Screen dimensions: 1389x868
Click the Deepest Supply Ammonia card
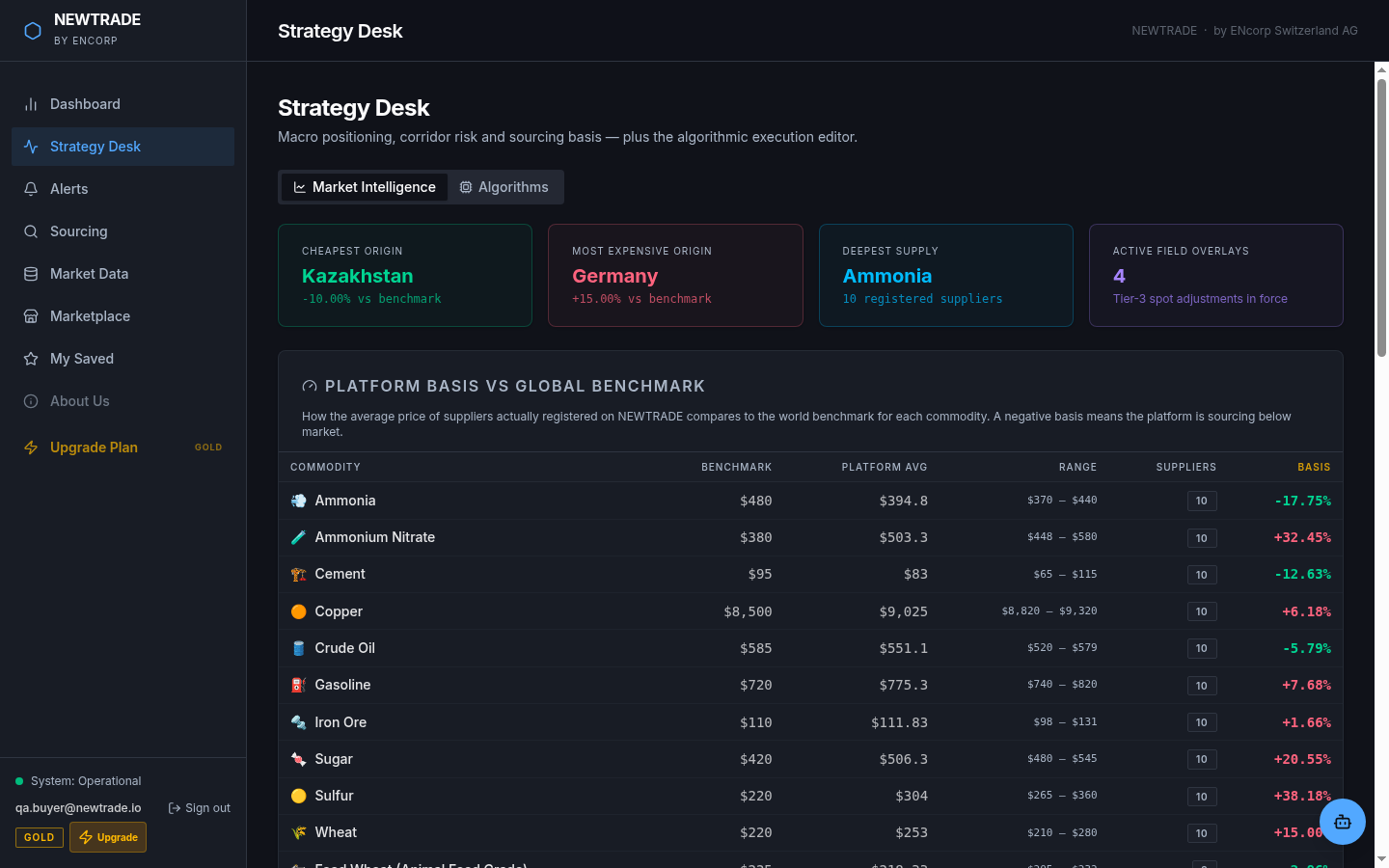pos(946,276)
